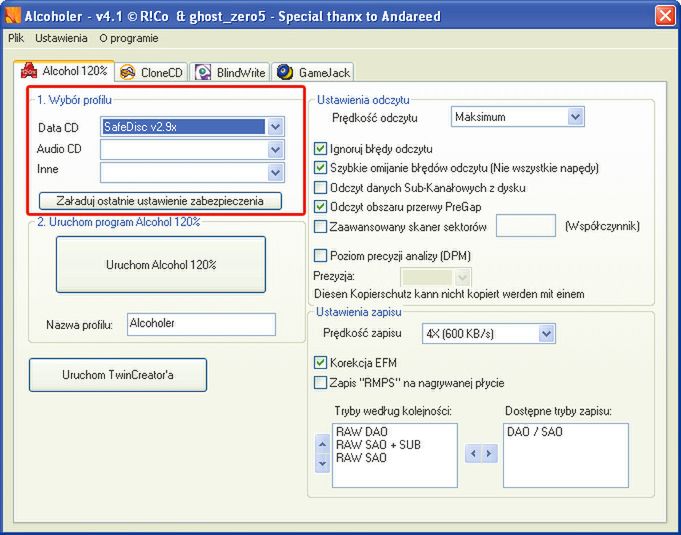Select last RAW SAO list entry
Image resolution: width=681 pixels, height=535 pixels.
pyautogui.click(x=361, y=458)
